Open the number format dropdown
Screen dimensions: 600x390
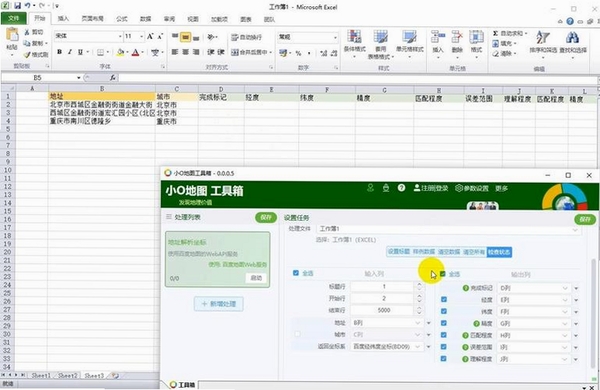(x=335, y=37)
